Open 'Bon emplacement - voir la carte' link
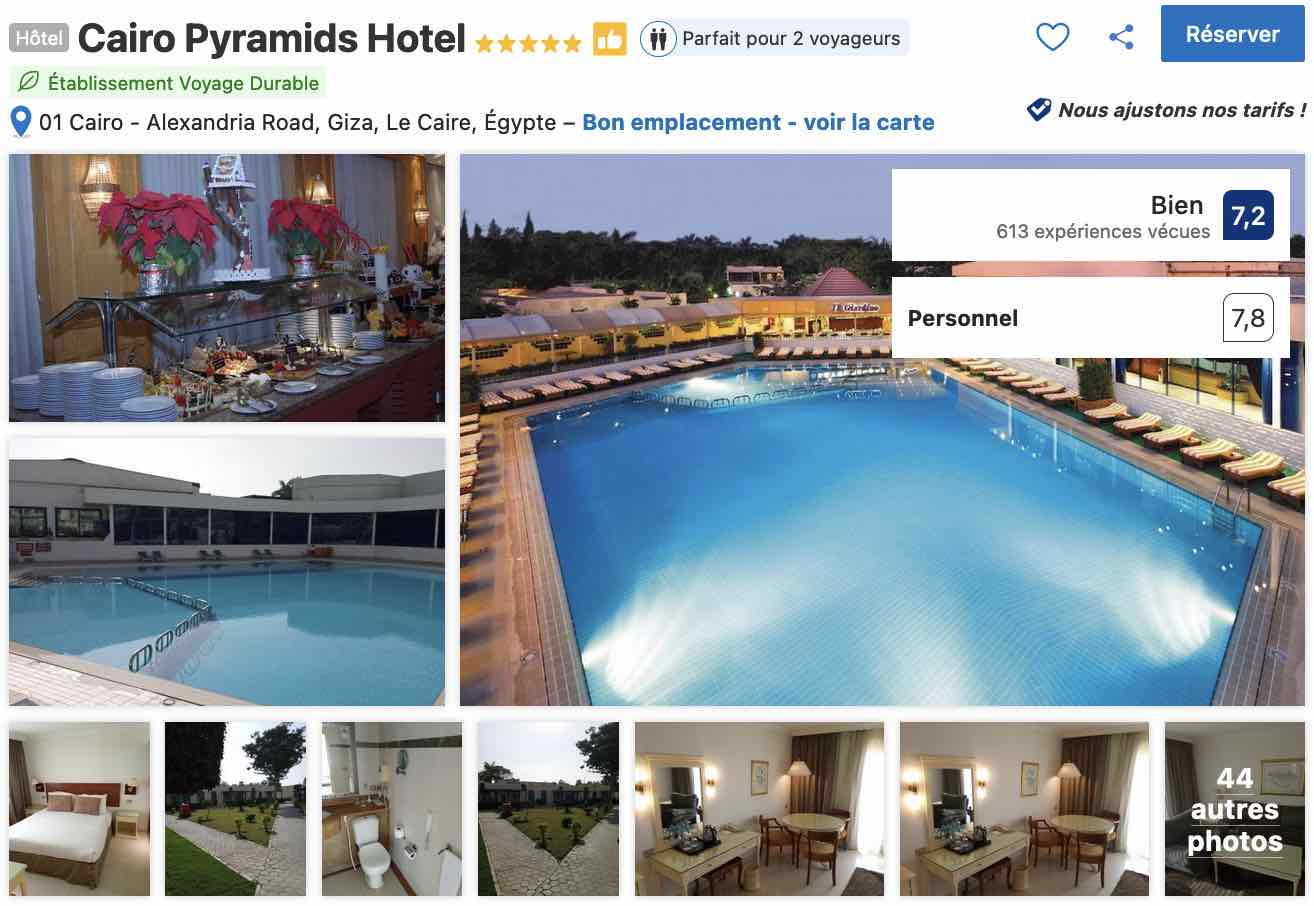Viewport: 1314px width, 906px height. [758, 122]
